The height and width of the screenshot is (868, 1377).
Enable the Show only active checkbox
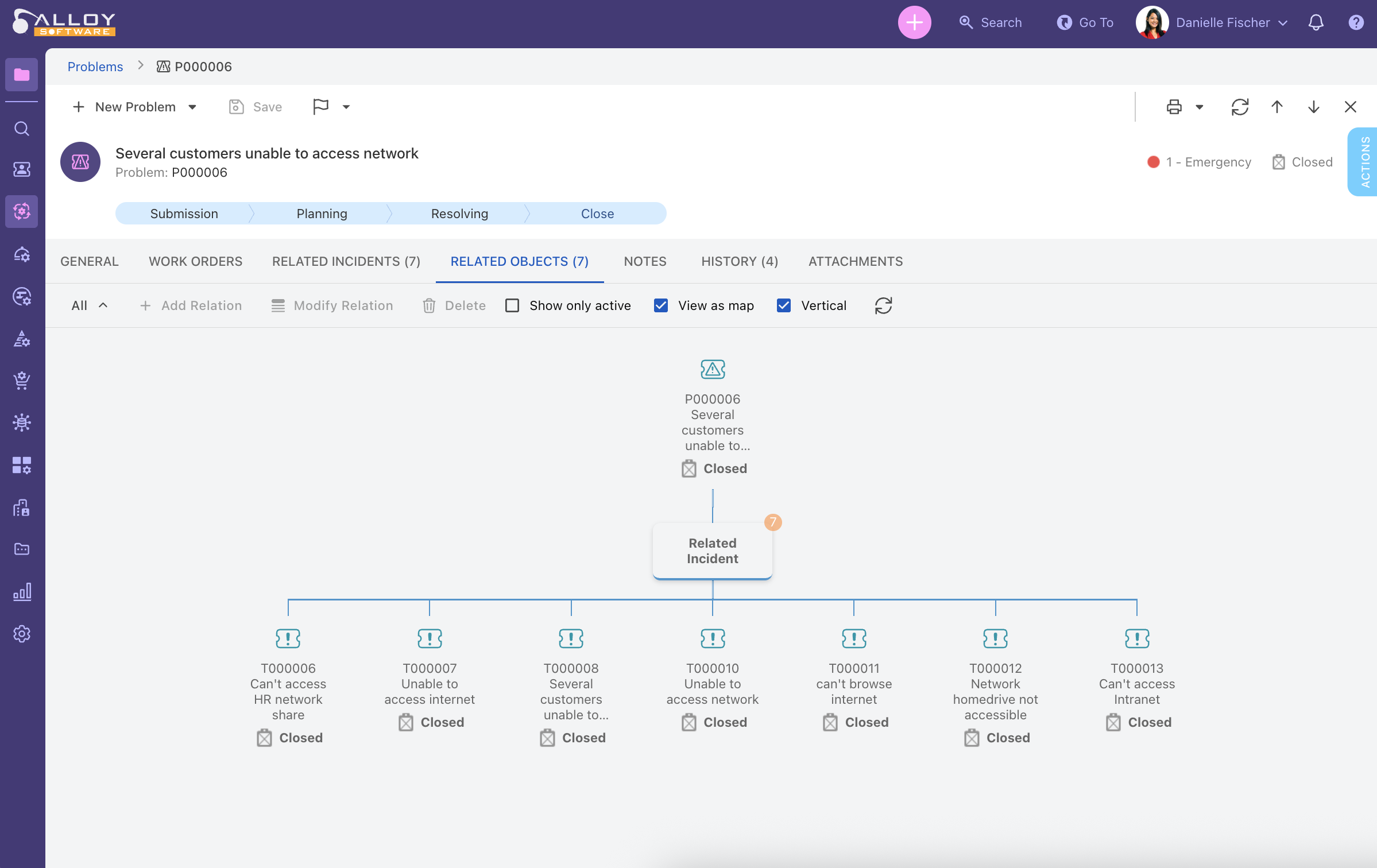click(512, 305)
